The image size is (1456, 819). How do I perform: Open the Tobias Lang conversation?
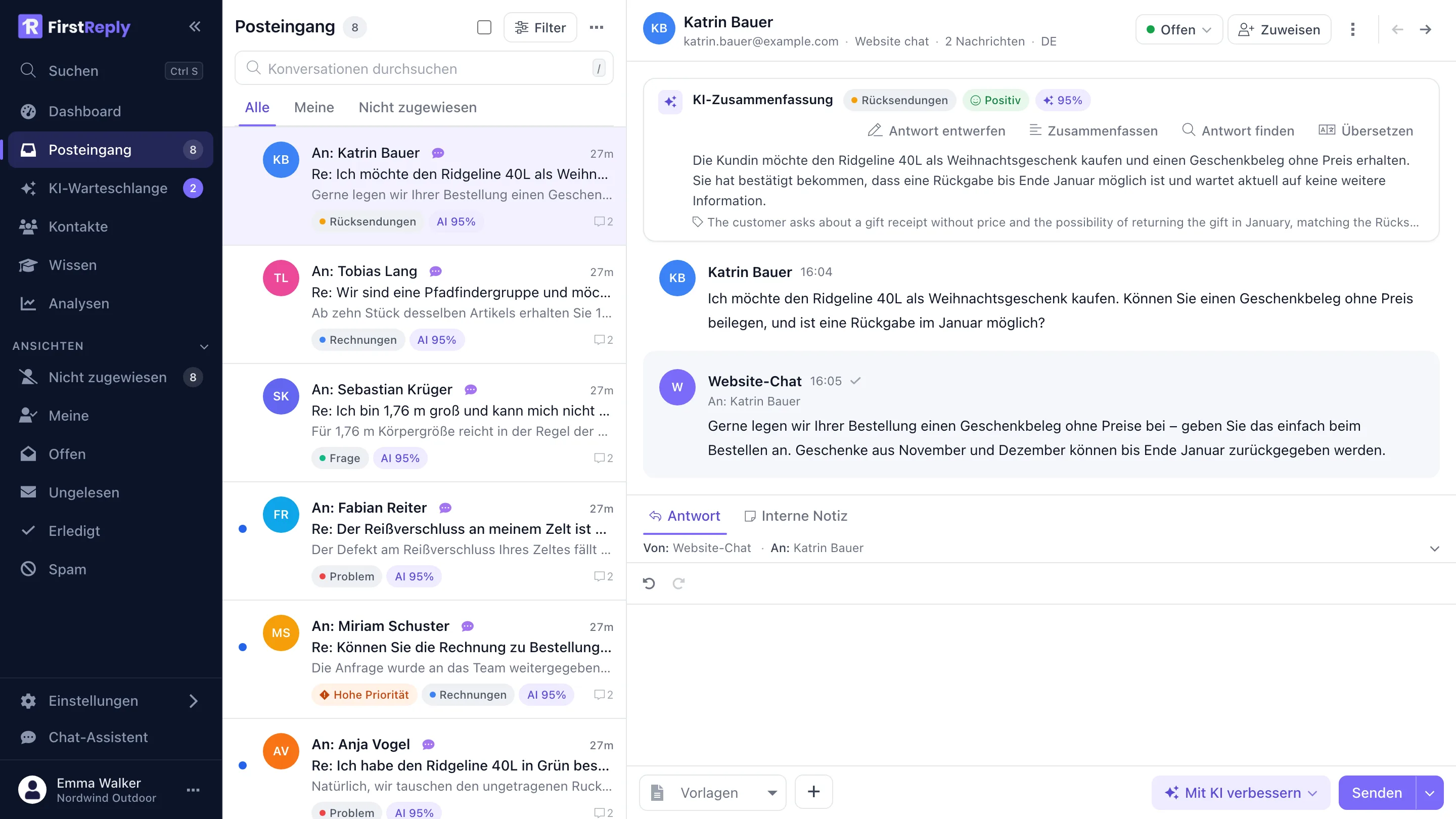click(424, 305)
